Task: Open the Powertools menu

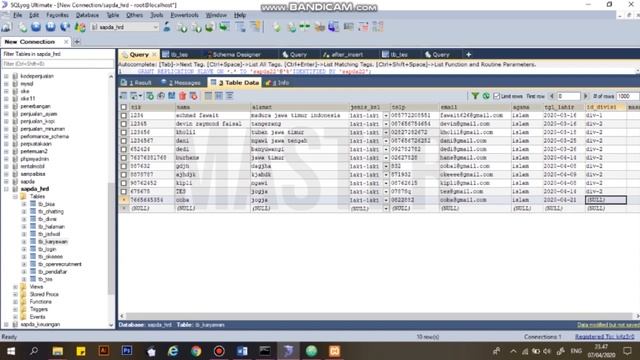Action: point(184,15)
